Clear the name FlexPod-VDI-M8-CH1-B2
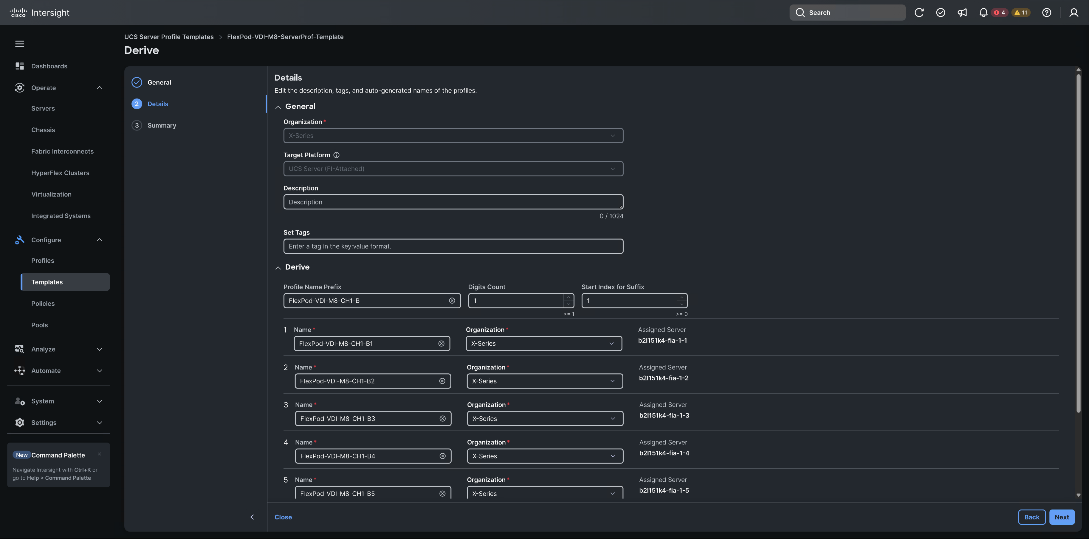 point(442,381)
